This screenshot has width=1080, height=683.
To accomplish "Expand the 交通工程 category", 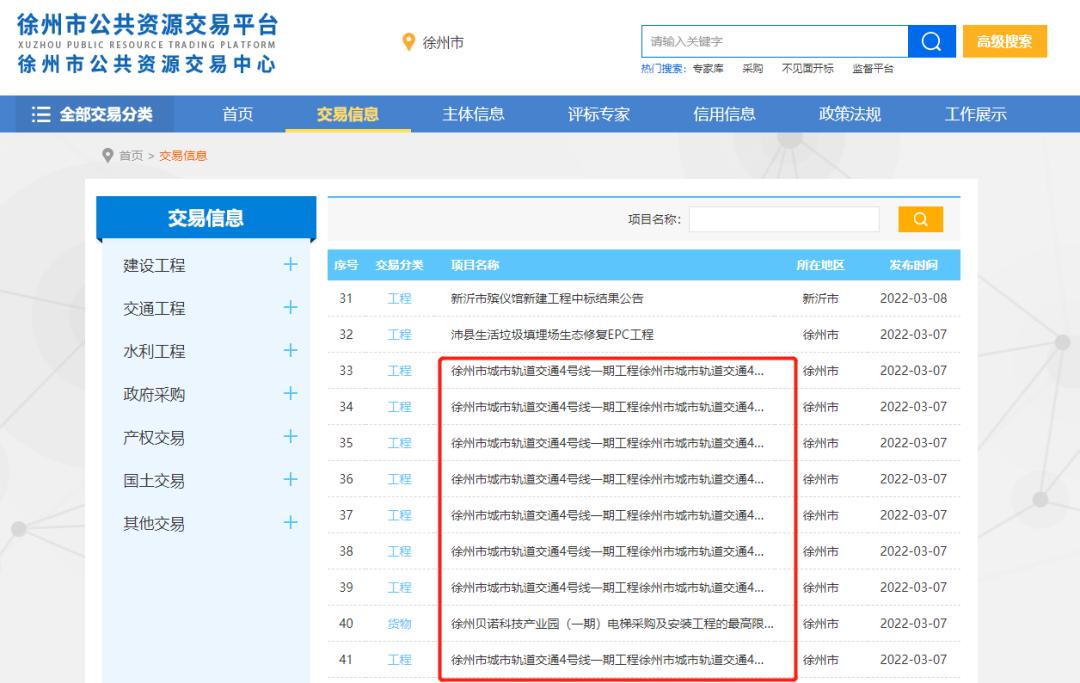I will 290,308.
